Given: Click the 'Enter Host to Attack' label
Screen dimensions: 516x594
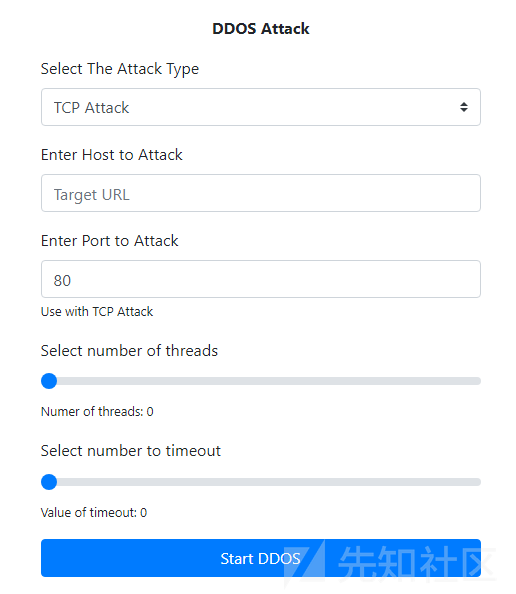Looking at the screenshot, I should tap(112, 155).
